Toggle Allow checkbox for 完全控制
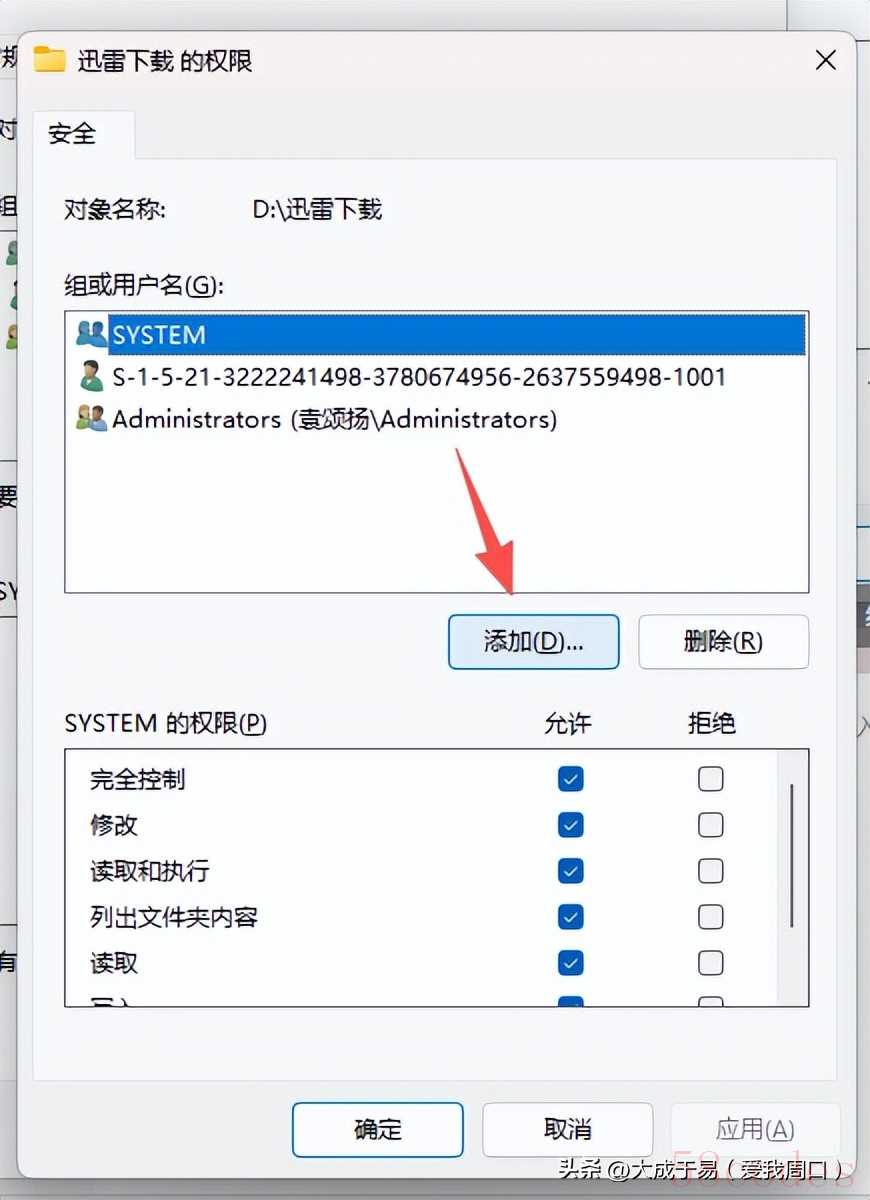This screenshot has width=870, height=1200. pos(571,779)
